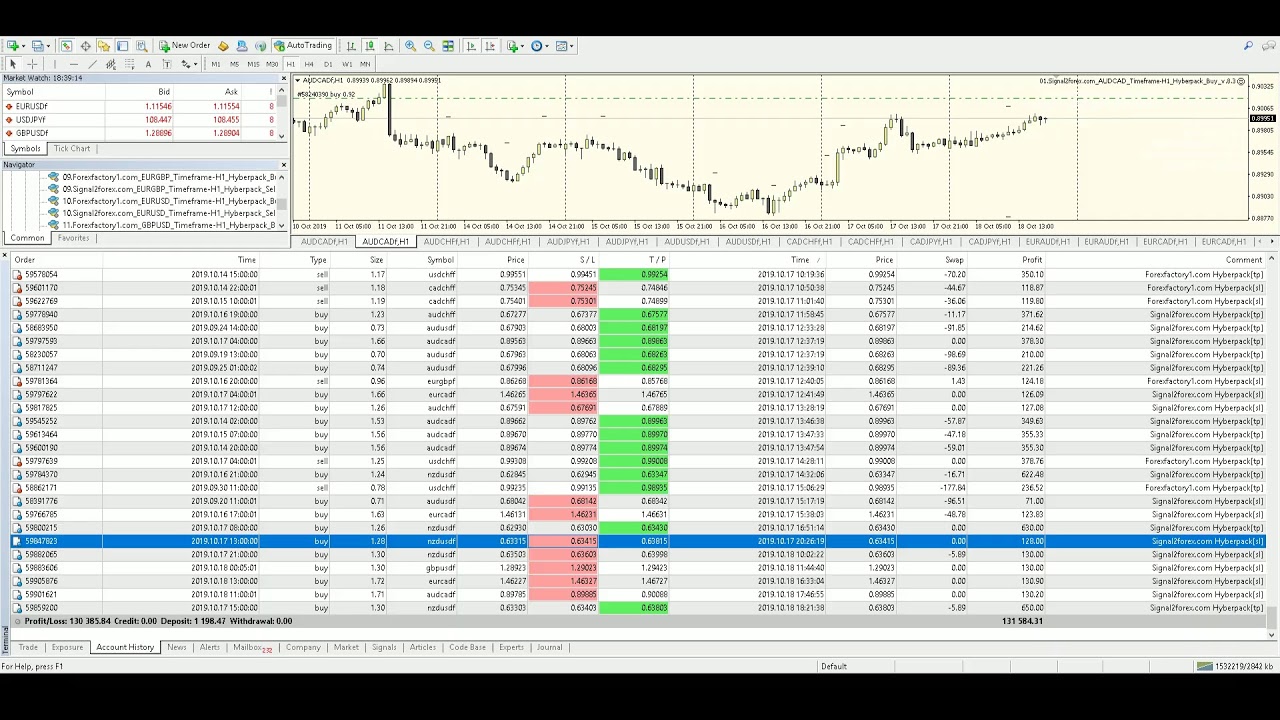The height and width of the screenshot is (720, 1280).
Task: Open a New Order window
Action: (x=185, y=45)
